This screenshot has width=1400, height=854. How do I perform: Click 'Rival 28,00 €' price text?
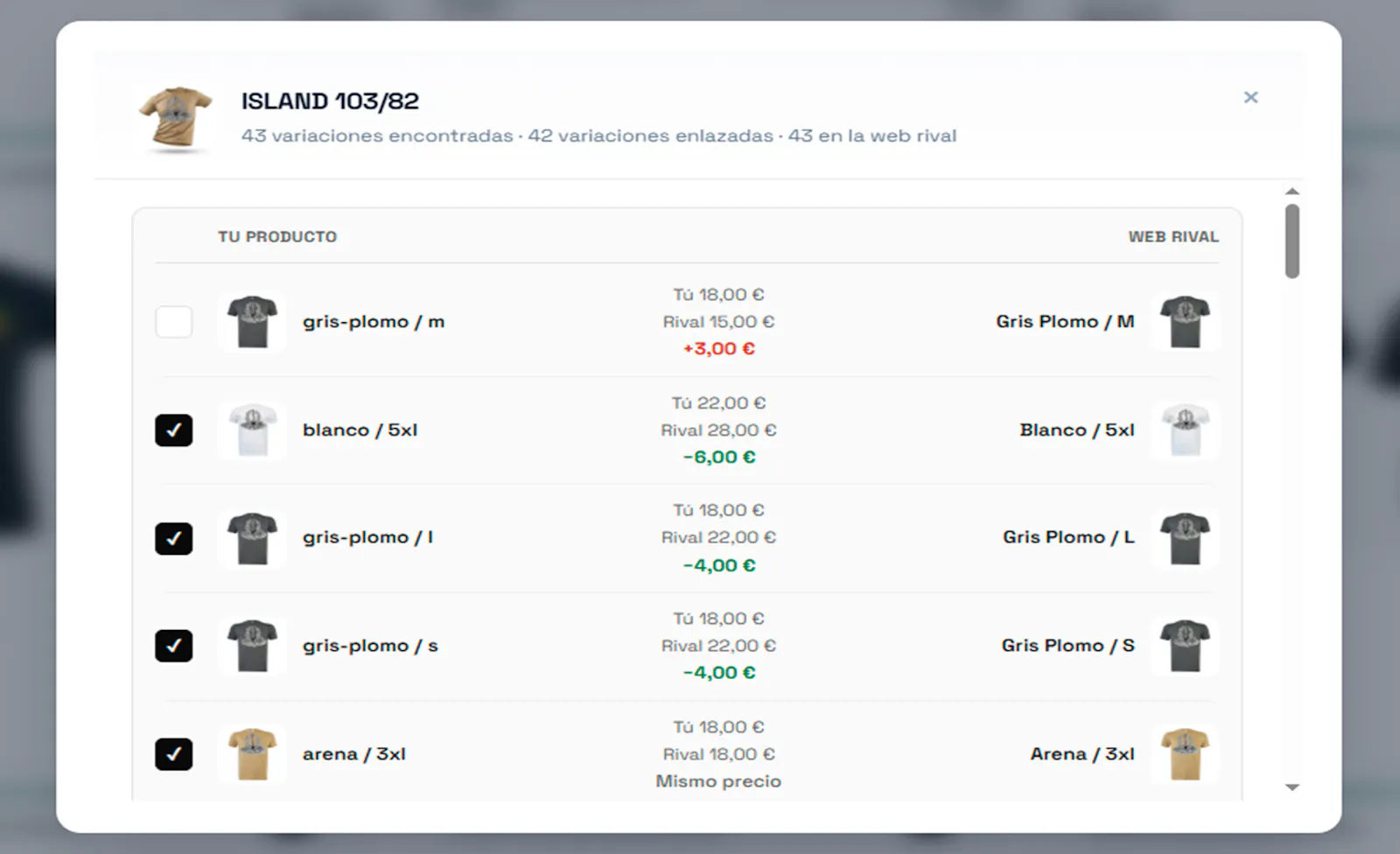tap(718, 430)
